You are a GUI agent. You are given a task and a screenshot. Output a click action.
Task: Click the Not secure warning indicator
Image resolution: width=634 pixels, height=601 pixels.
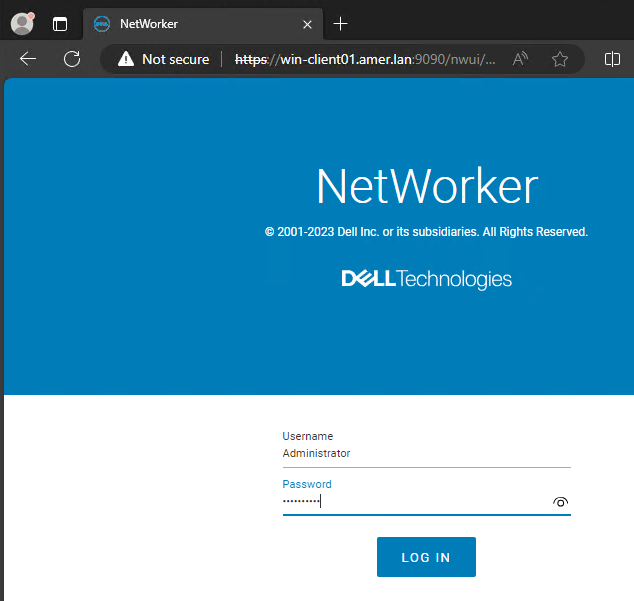(163, 59)
